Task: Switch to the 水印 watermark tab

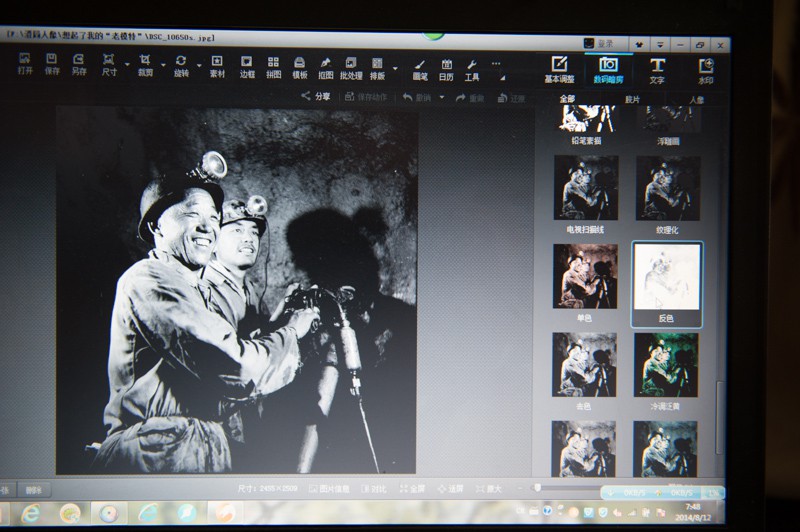Action: click(706, 71)
